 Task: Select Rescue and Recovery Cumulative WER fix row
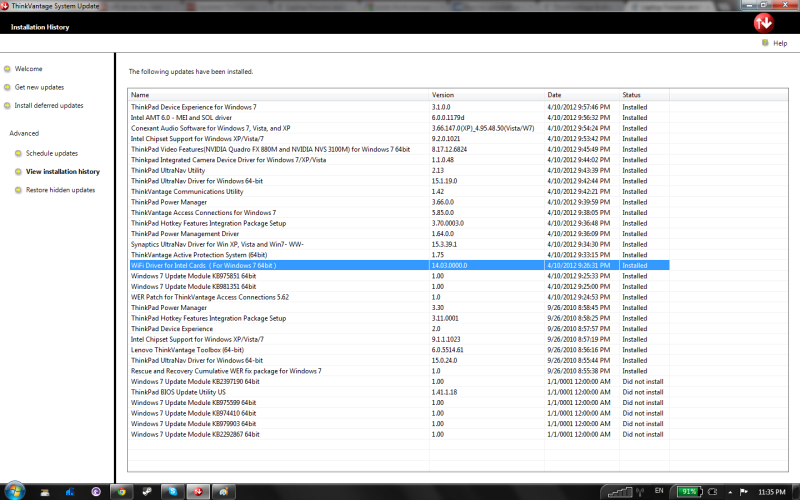pos(399,371)
